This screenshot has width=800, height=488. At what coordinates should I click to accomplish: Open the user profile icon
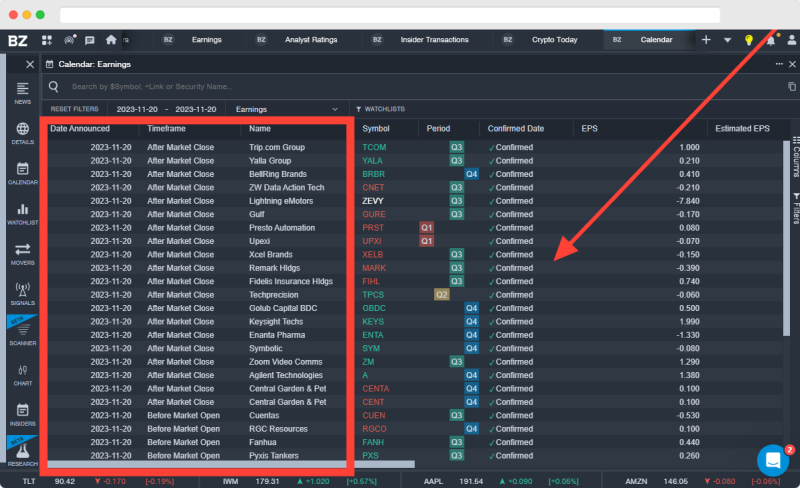792,40
